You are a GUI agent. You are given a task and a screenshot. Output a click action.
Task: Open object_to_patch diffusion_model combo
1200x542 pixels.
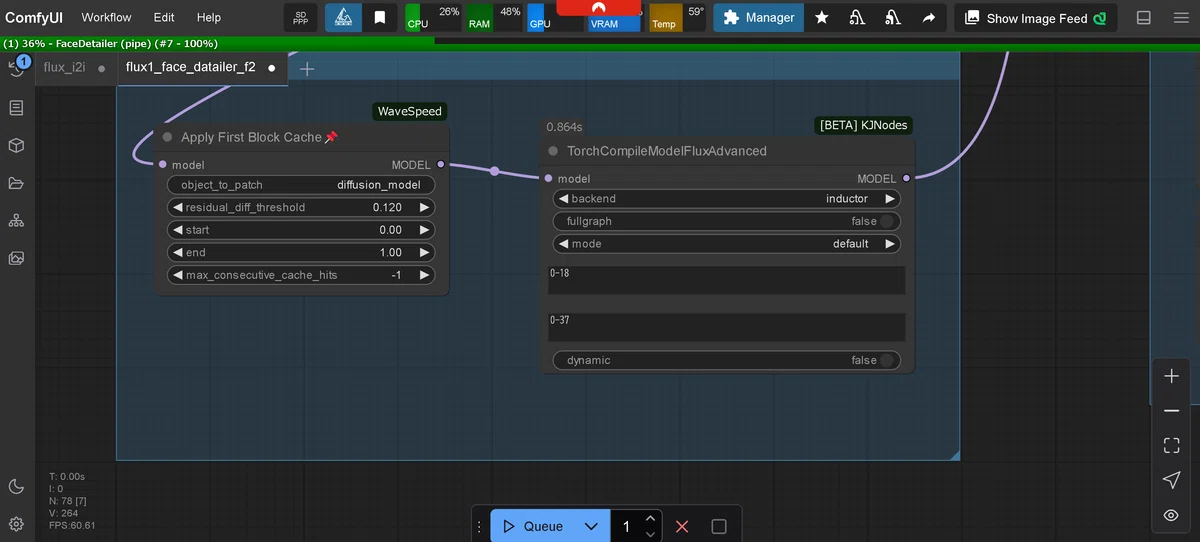tap(301, 185)
